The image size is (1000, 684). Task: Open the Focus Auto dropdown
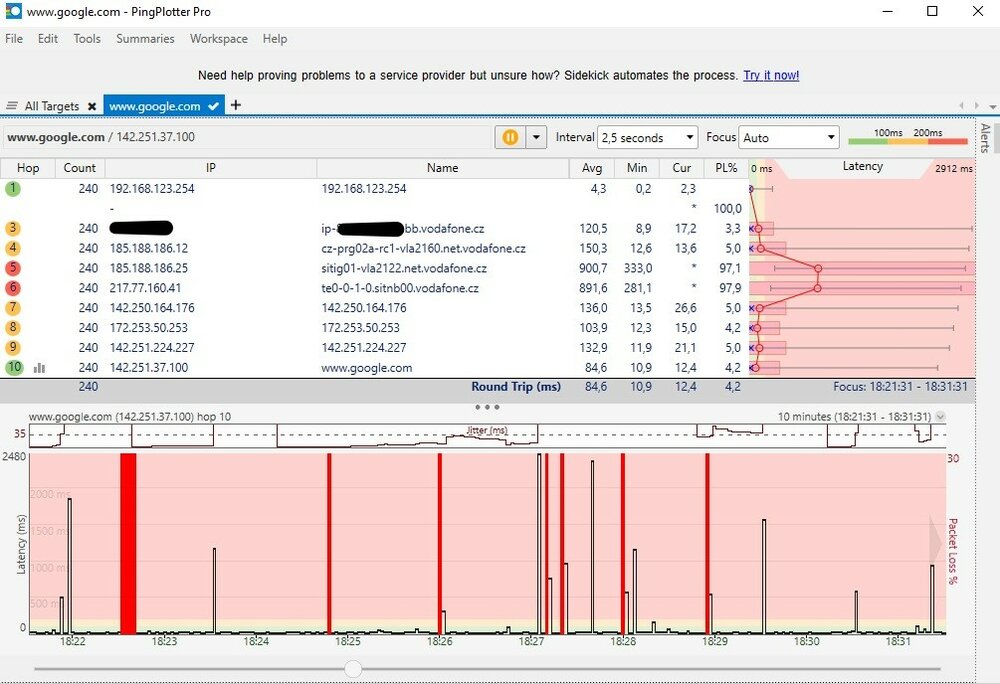pyautogui.click(x=788, y=138)
